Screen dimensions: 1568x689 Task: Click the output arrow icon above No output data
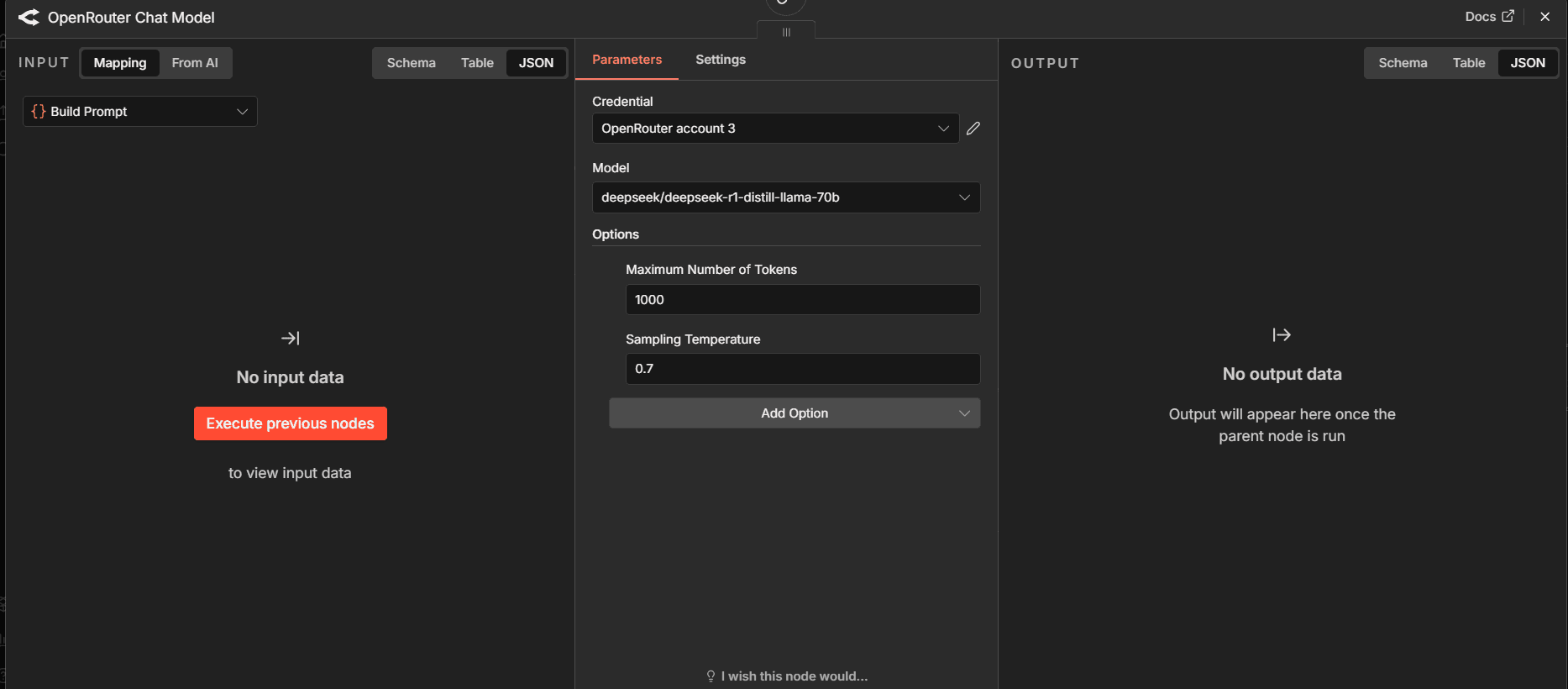[x=1282, y=335]
